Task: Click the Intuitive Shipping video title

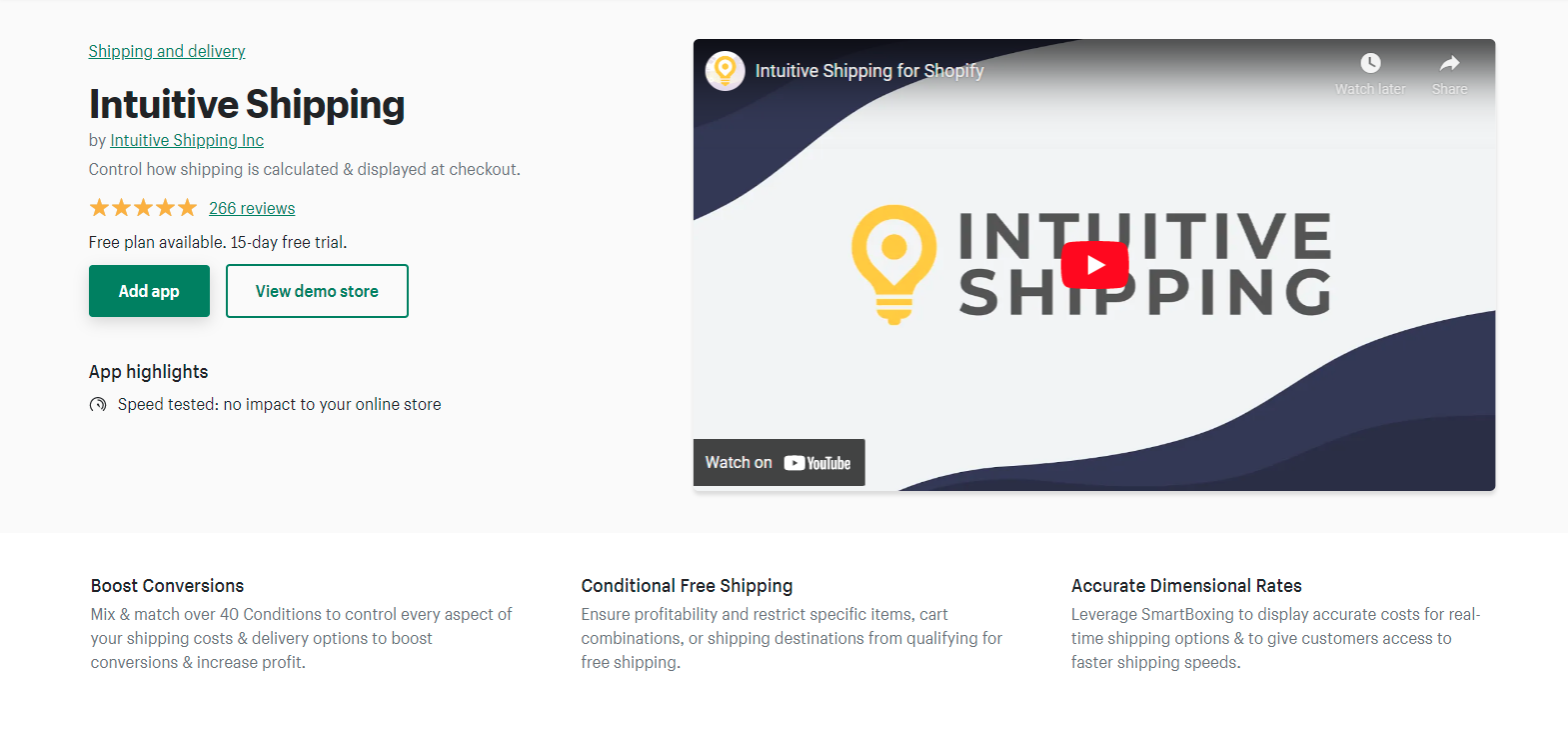Action: (870, 71)
